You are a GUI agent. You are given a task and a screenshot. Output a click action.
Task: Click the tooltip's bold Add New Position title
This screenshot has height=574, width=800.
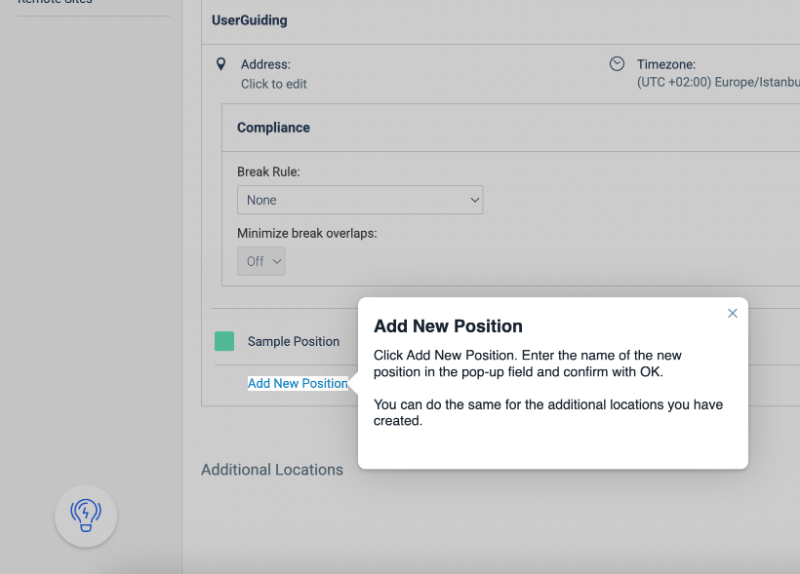click(x=448, y=326)
